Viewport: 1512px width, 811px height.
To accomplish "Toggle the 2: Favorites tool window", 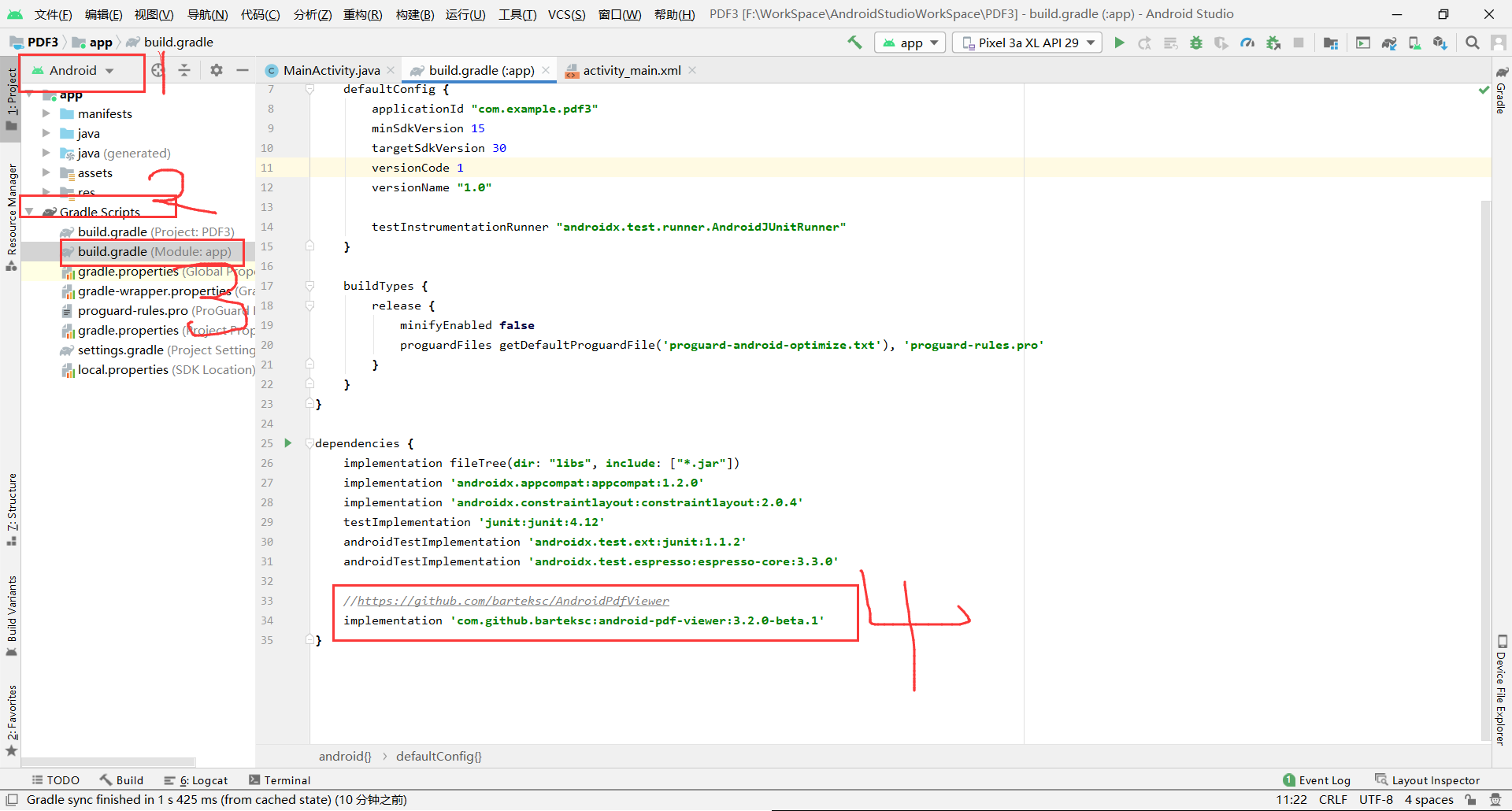I will tap(11, 720).
